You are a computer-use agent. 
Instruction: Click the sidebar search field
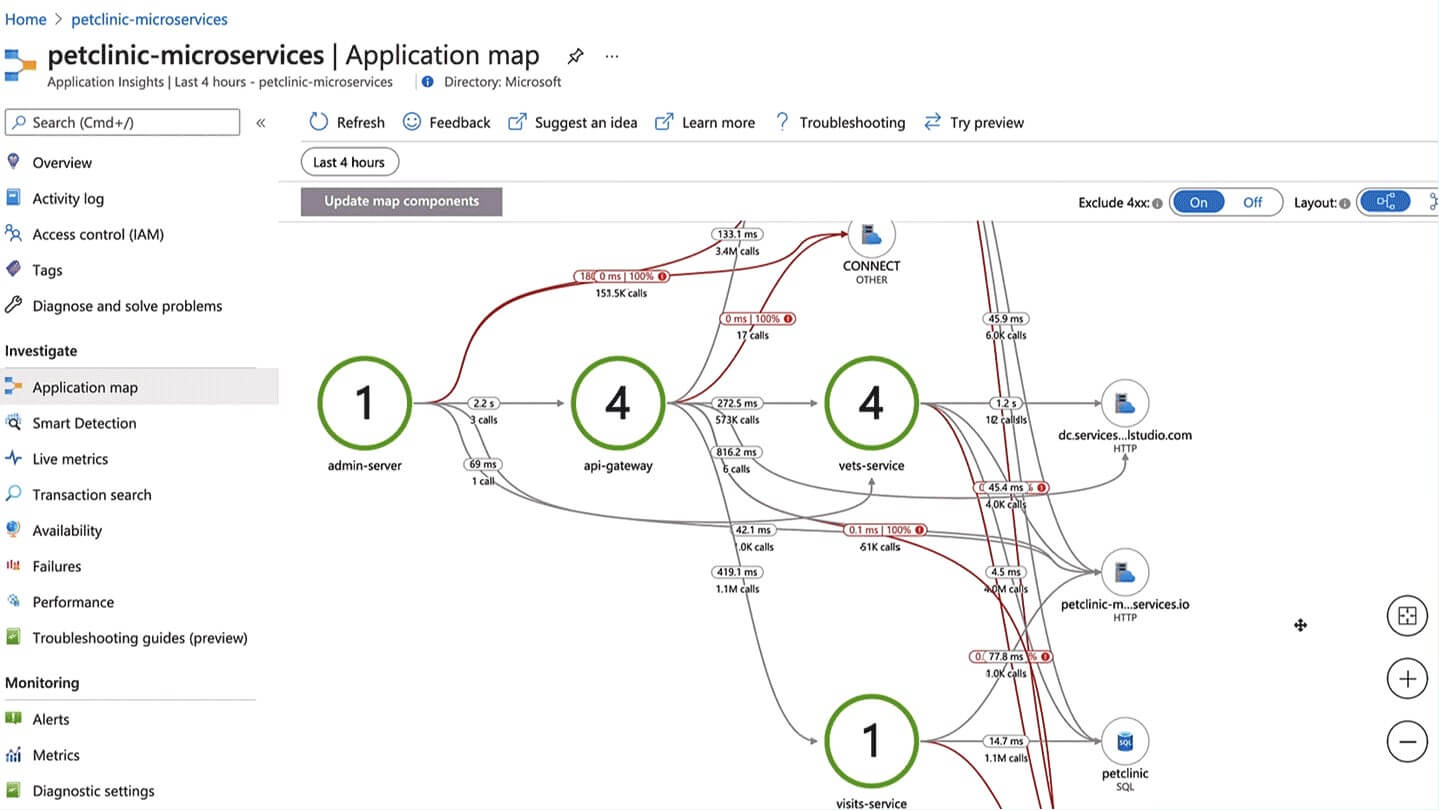click(x=123, y=122)
